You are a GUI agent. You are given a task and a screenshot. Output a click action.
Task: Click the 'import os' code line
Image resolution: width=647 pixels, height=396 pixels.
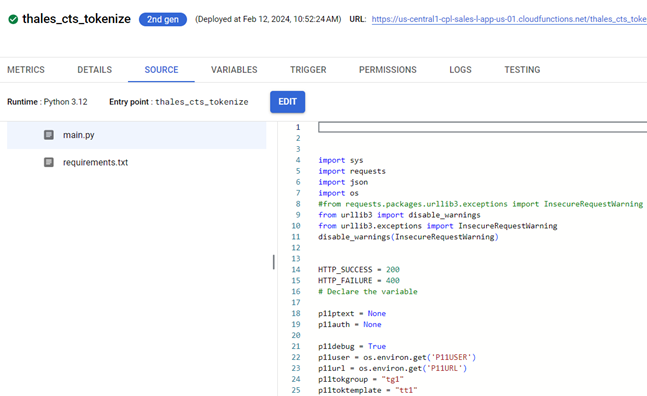(338, 193)
